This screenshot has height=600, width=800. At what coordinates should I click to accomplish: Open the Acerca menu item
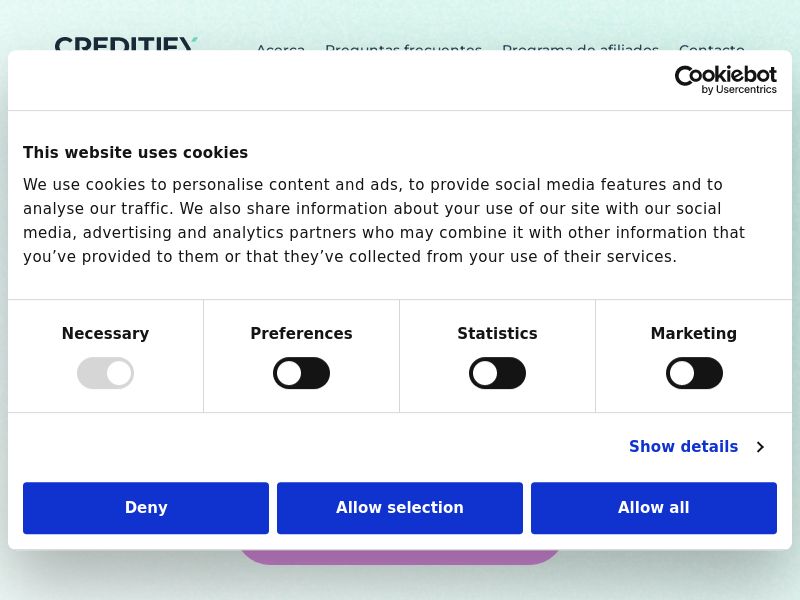[280, 46]
